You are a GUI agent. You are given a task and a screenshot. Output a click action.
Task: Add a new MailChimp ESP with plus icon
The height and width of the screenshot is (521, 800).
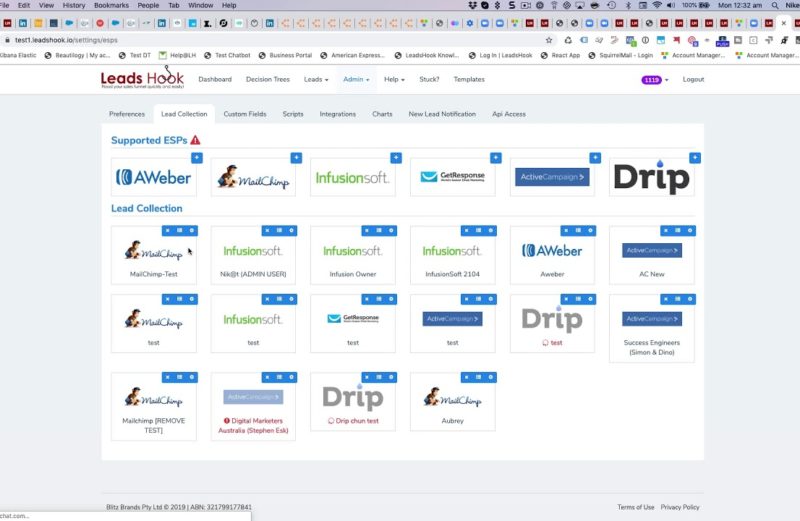[x=296, y=158]
